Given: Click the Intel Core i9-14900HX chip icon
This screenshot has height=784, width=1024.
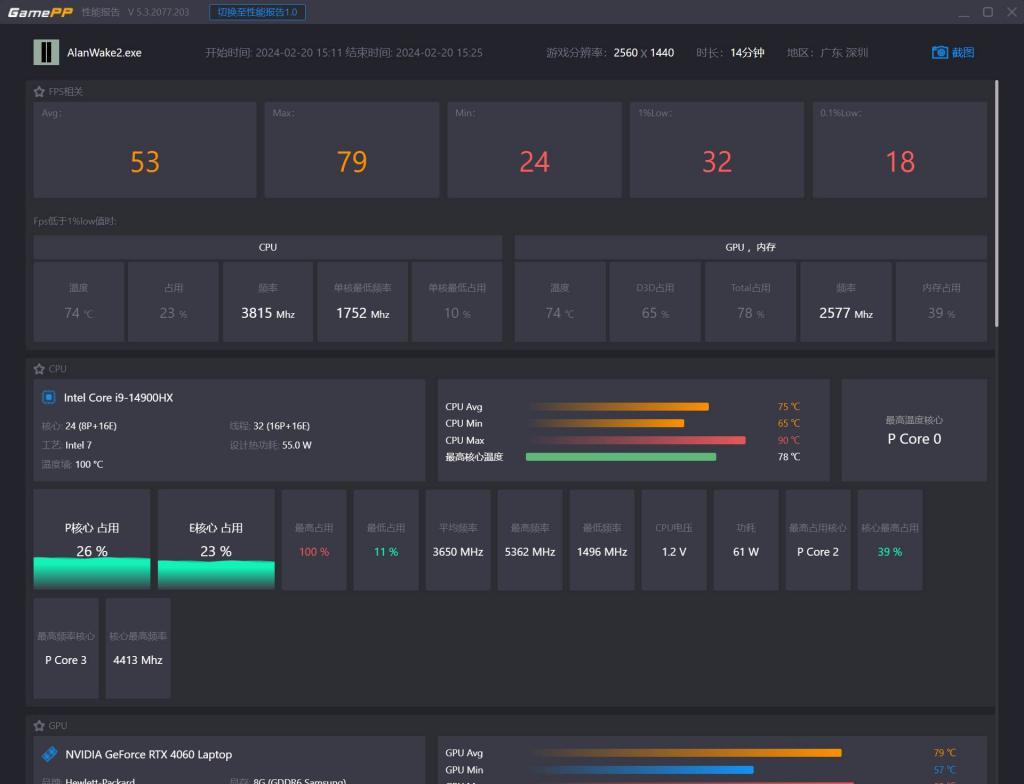Looking at the screenshot, I should (49, 397).
